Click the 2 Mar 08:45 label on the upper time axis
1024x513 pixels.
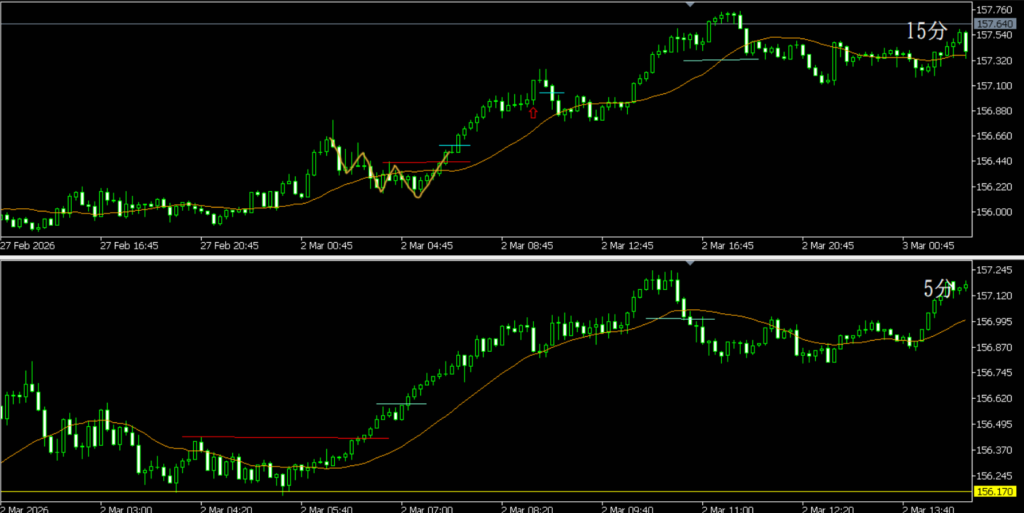point(527,244)
